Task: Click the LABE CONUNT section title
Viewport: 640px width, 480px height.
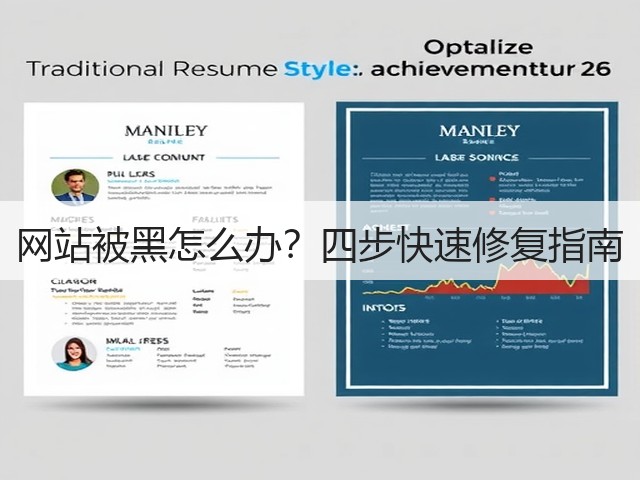Action: click(164, 158)
